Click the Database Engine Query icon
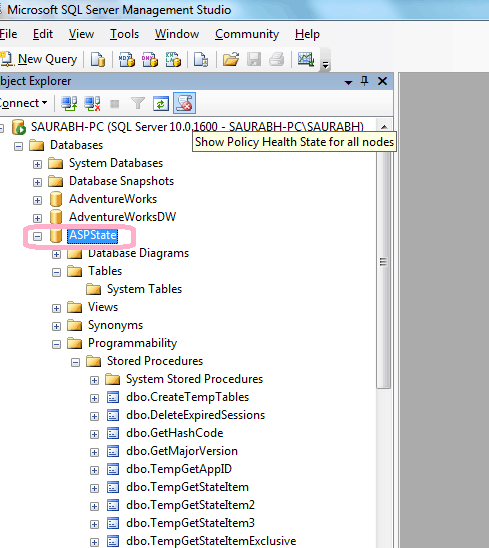This screenshot has height=548, width=489. pyautogui.click(x=98, y=59)
